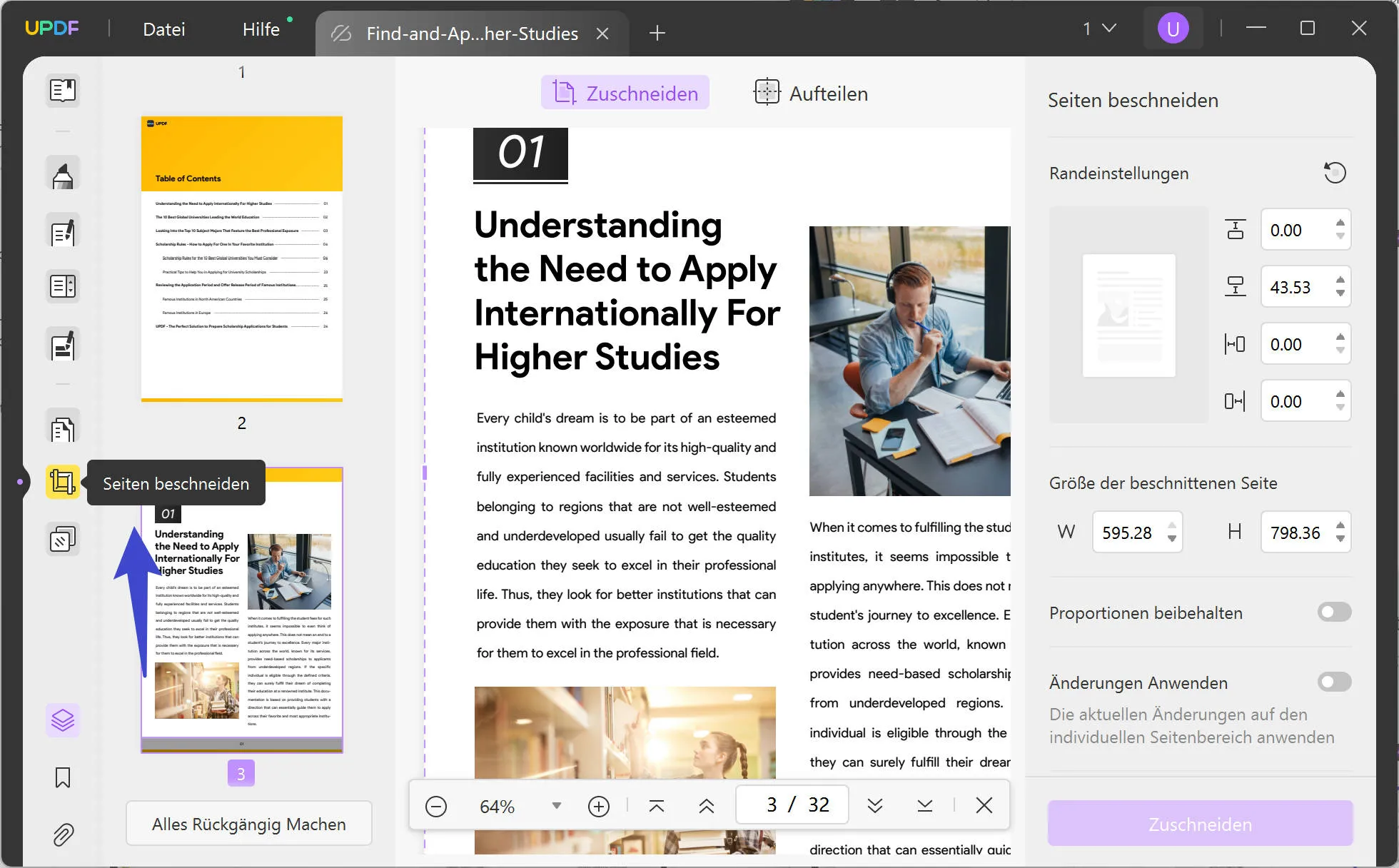Select the Seiten beschneiden crop tool icon
Image resolution: width=1399 pixels, height=868 pixels.
(x=63, y=482)
